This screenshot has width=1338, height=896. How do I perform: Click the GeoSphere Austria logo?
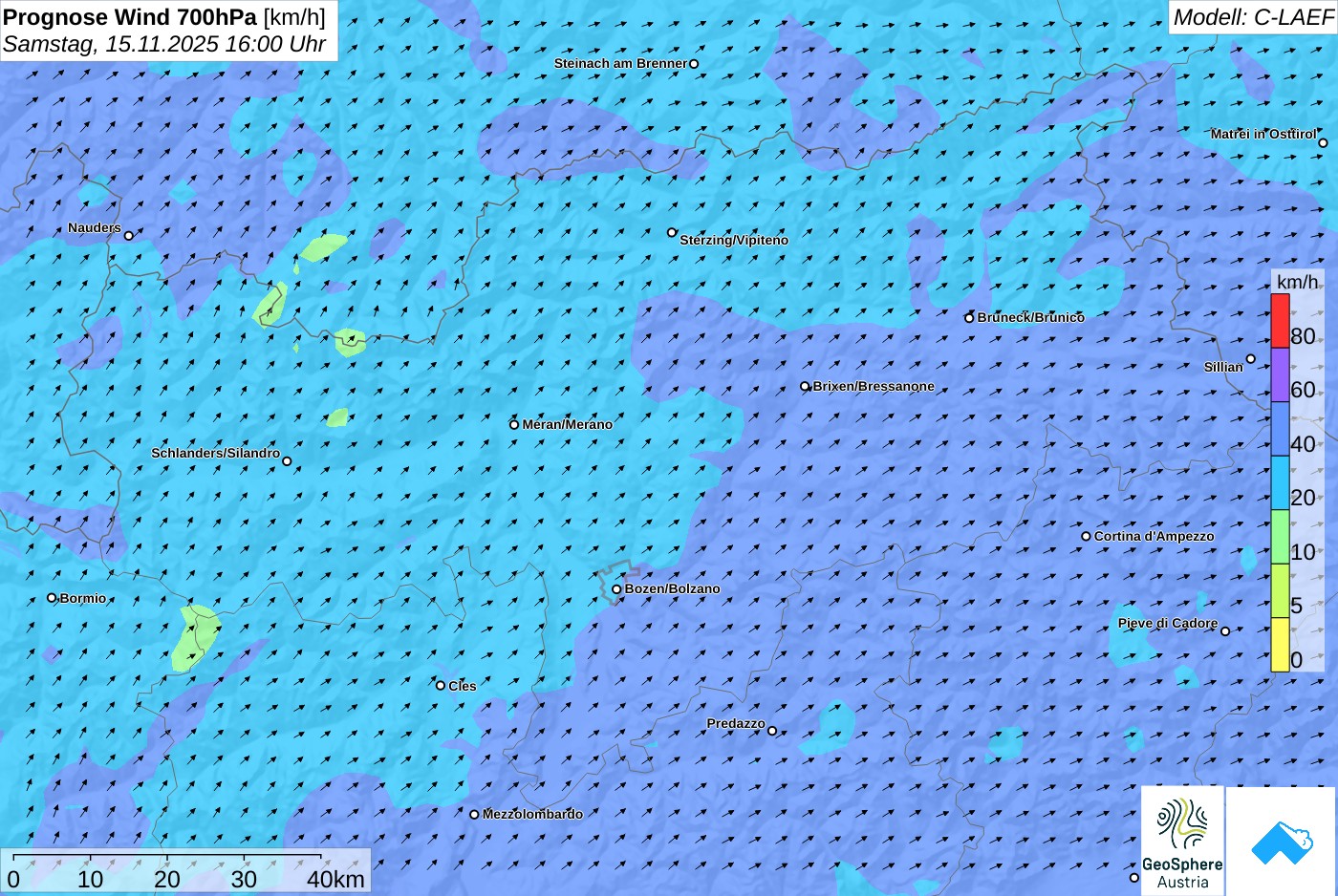(1182, 842)
